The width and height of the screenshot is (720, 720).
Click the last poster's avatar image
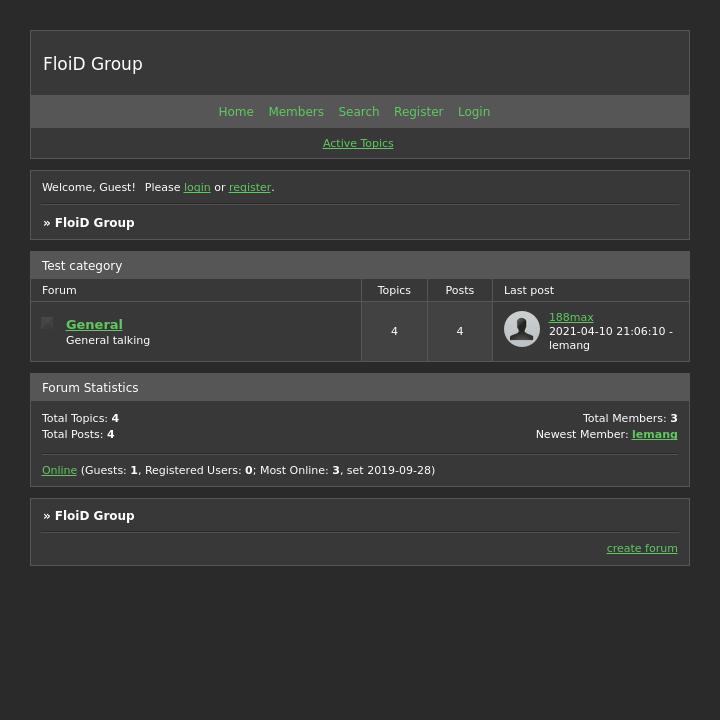[522, 329]
